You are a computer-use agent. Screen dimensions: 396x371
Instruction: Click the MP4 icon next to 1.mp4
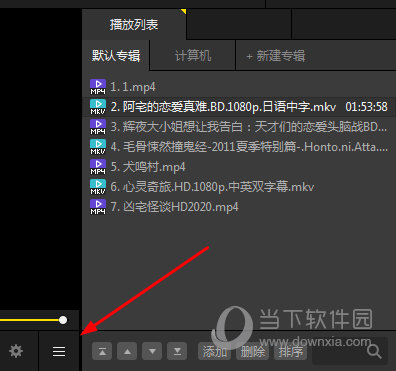[x=98, y=87]
